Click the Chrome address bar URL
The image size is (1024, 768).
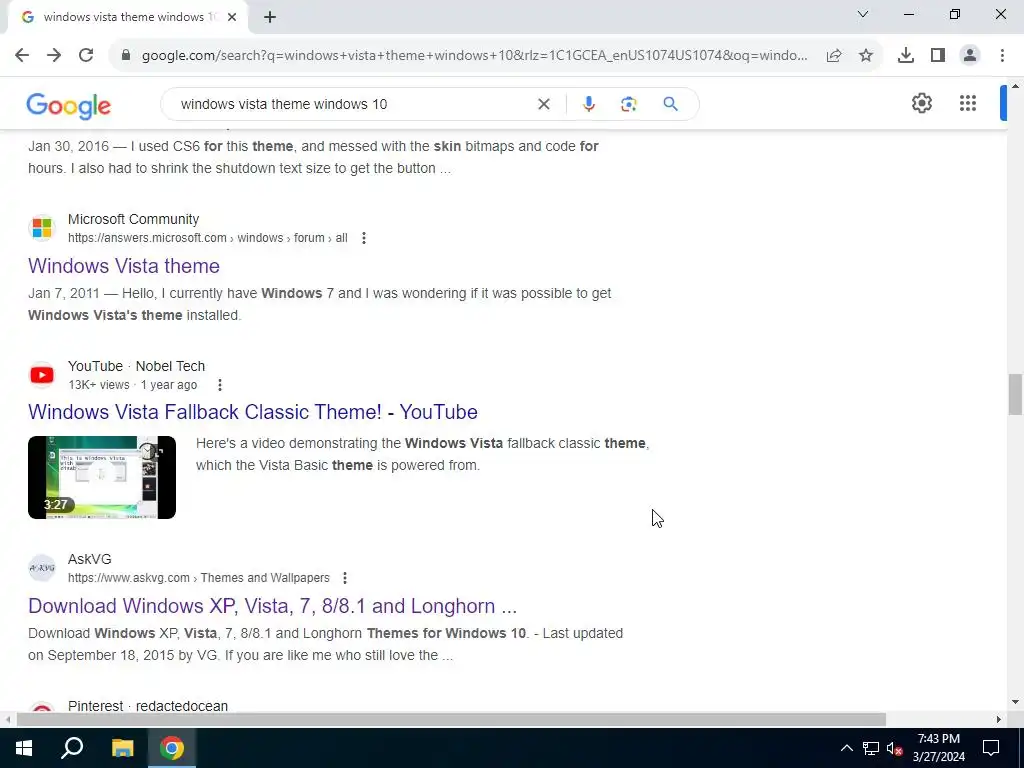474,56
